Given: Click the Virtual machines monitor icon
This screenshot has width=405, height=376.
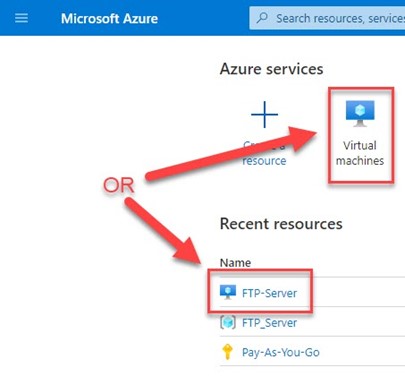Looking at the screenshot, I should (x=360, y=114).
